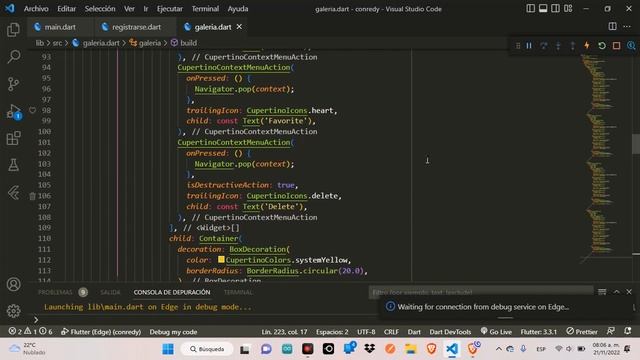Restart the debug session

[x=602, y=45]
